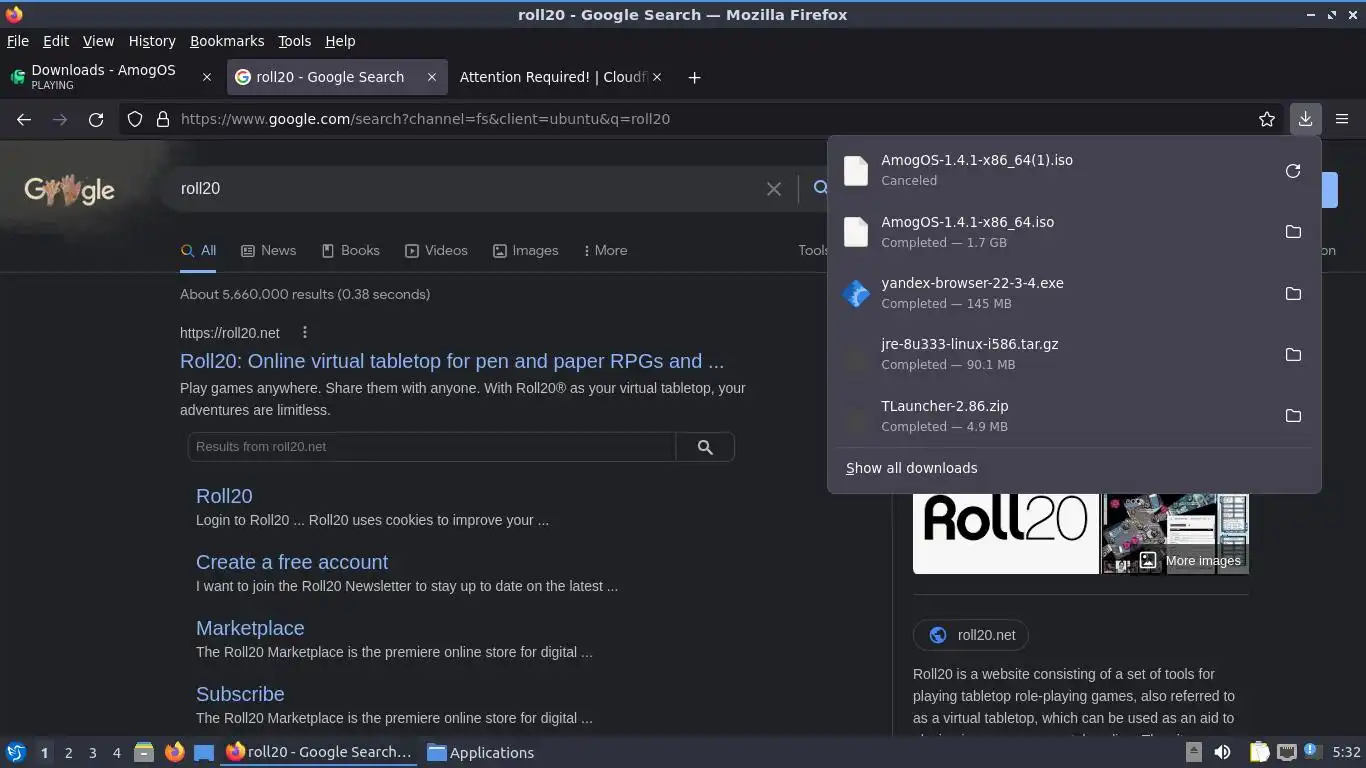Open the View menu

[98, 41]
